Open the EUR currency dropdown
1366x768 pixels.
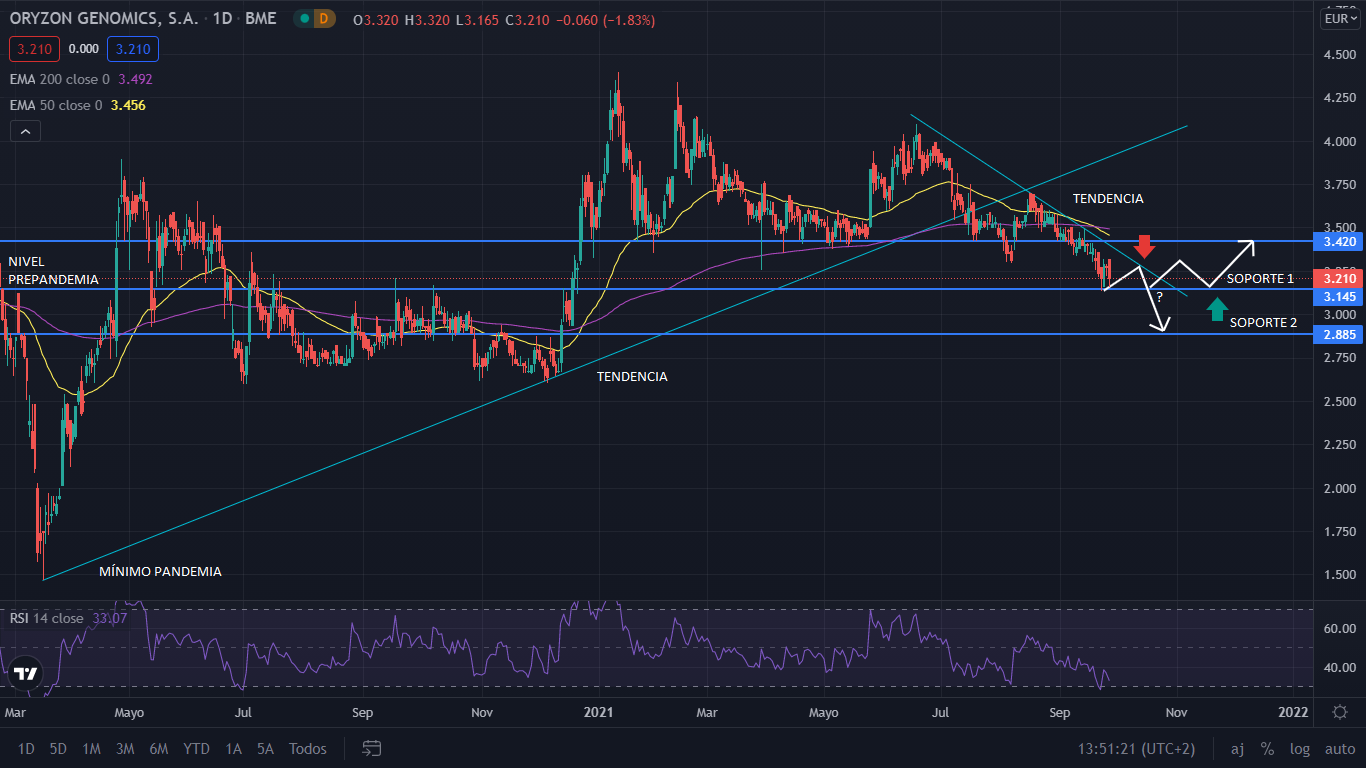1339,17
